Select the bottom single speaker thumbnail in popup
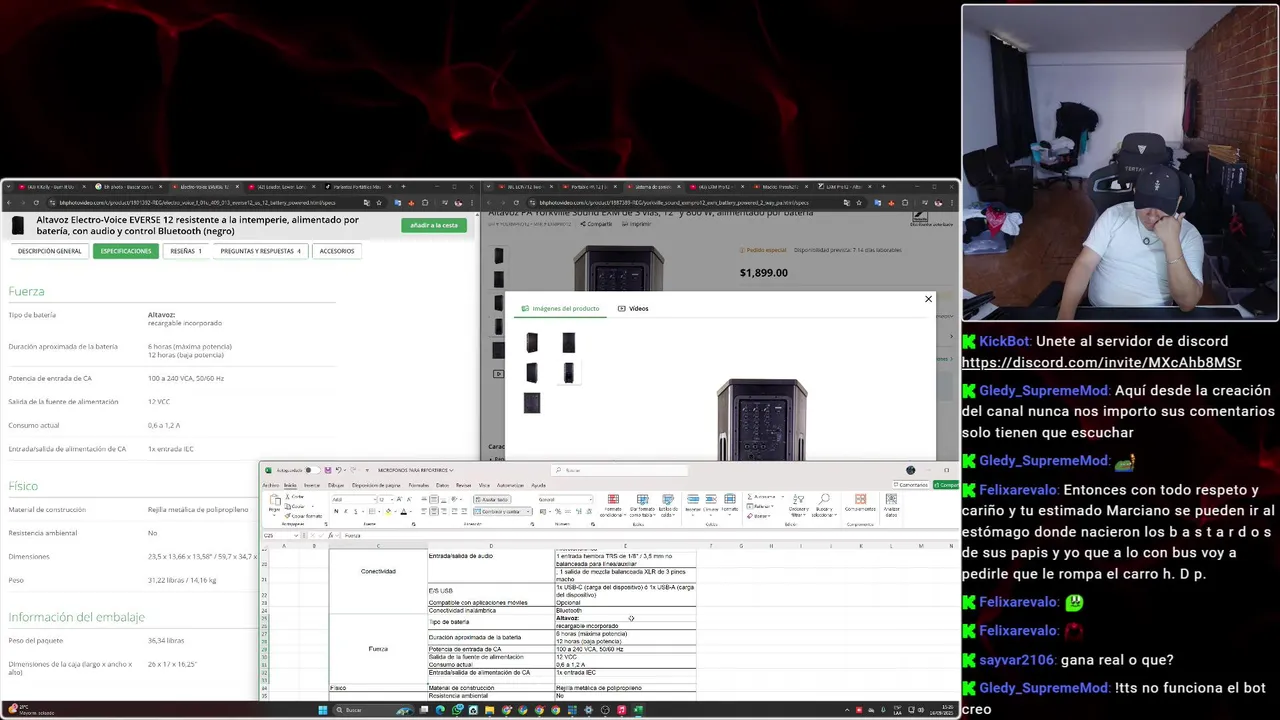 click(532, 403)
